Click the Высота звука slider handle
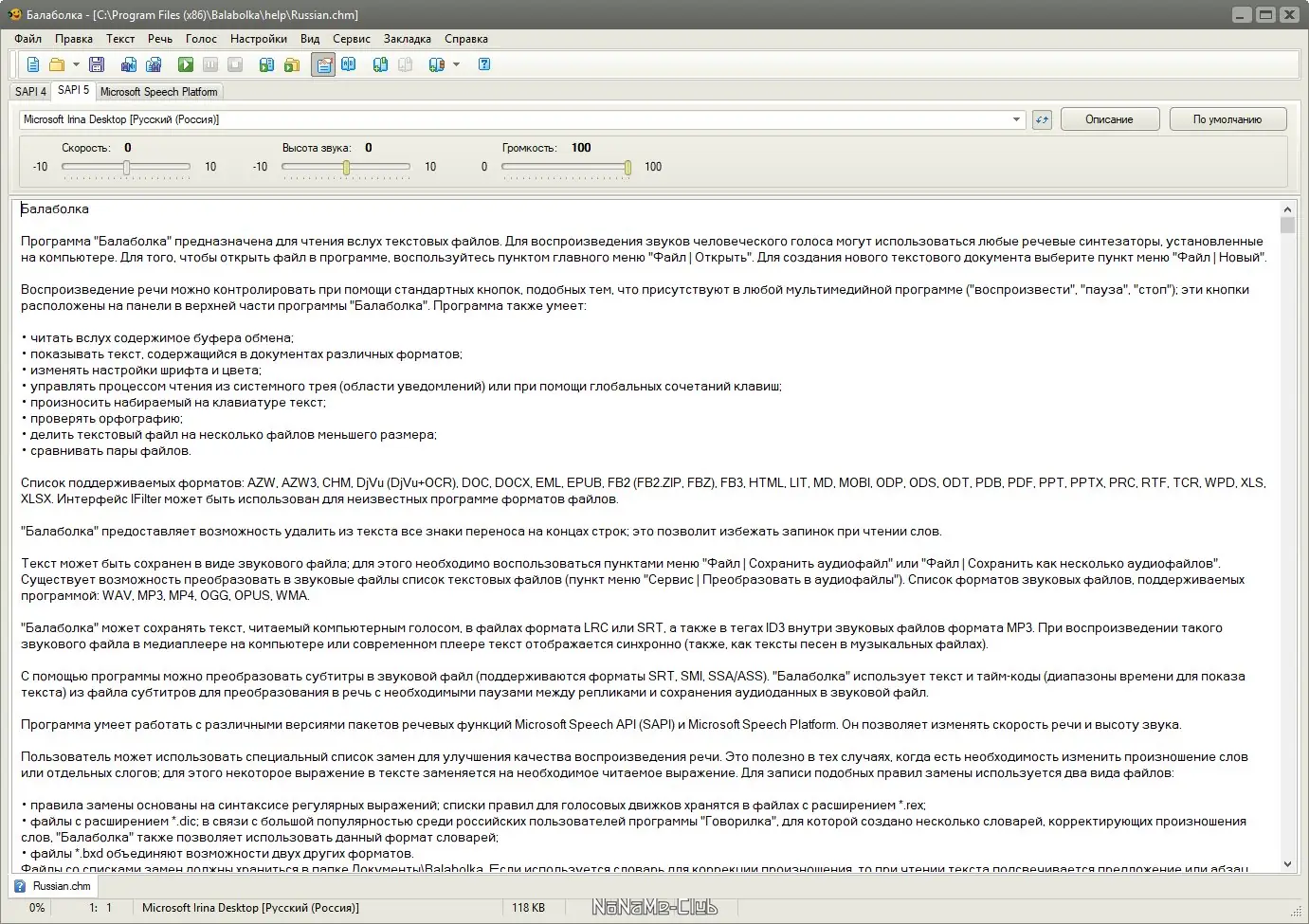This screenshot has width=1309, height=924. tap(346, 168)
